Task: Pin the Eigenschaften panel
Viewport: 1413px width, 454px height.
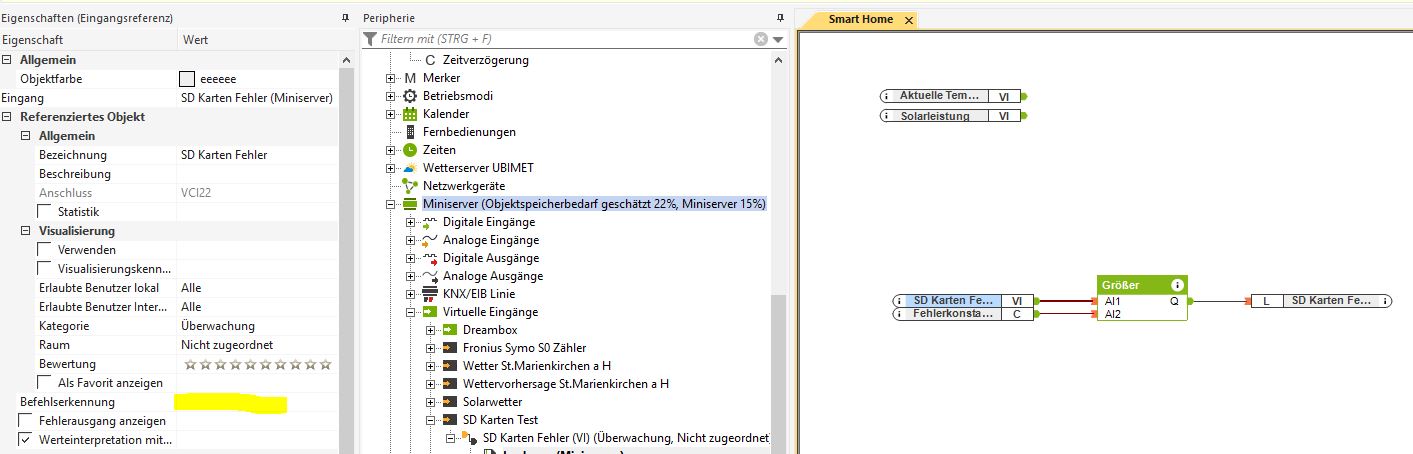Action: [345, 18]
